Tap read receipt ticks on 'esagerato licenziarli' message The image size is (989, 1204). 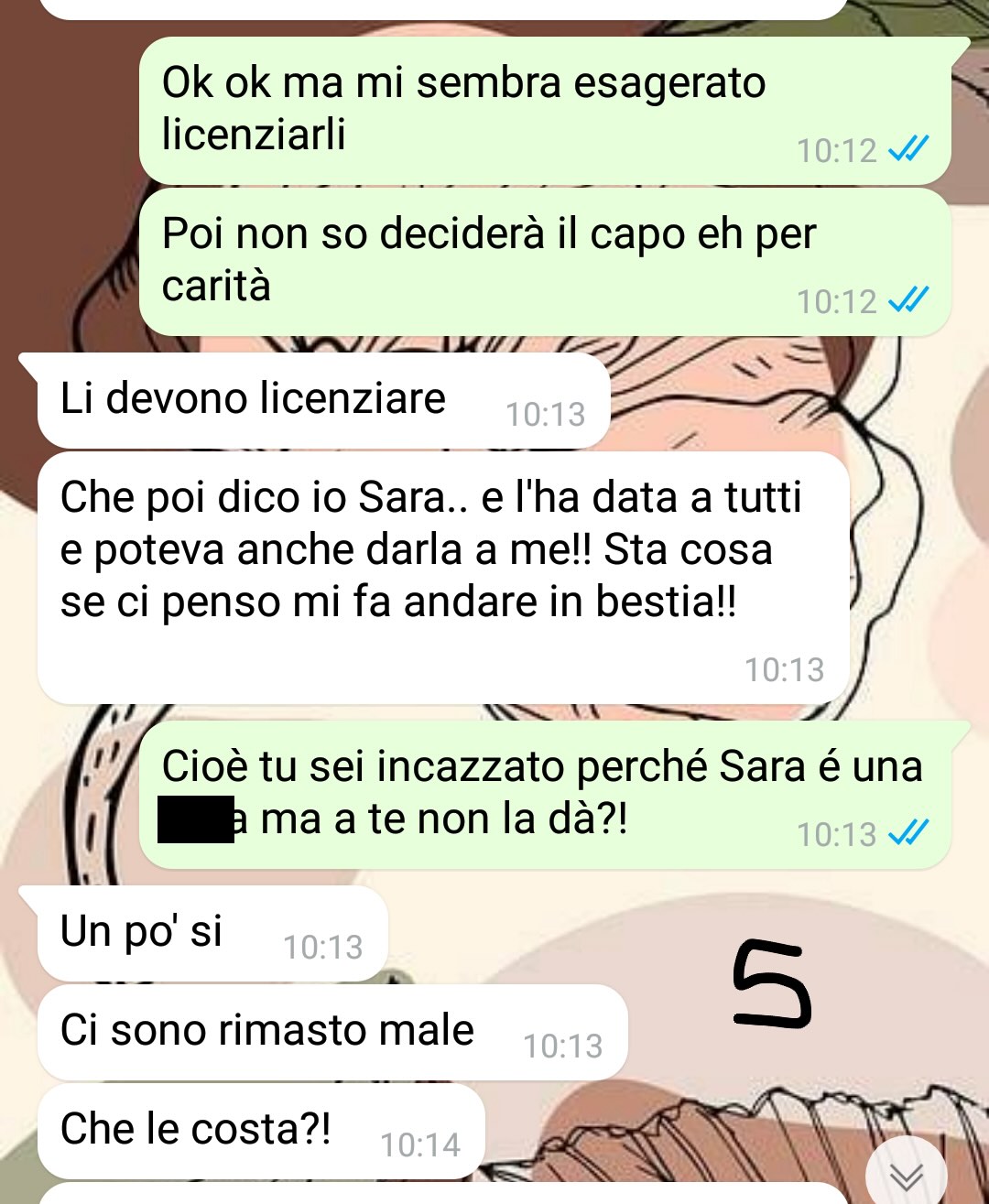click(909, 148)
